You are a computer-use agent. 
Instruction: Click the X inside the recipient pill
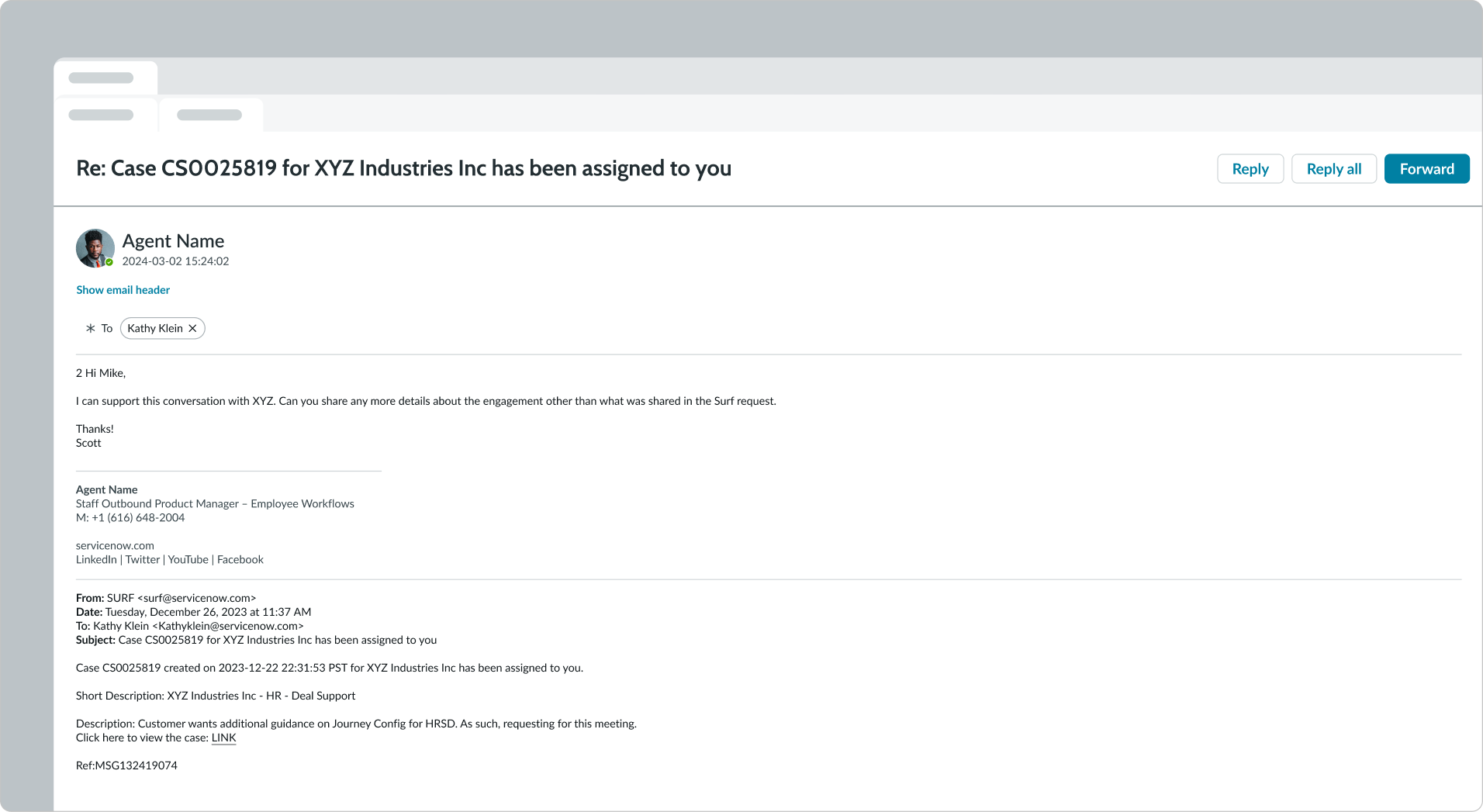[x=193, y=328]
